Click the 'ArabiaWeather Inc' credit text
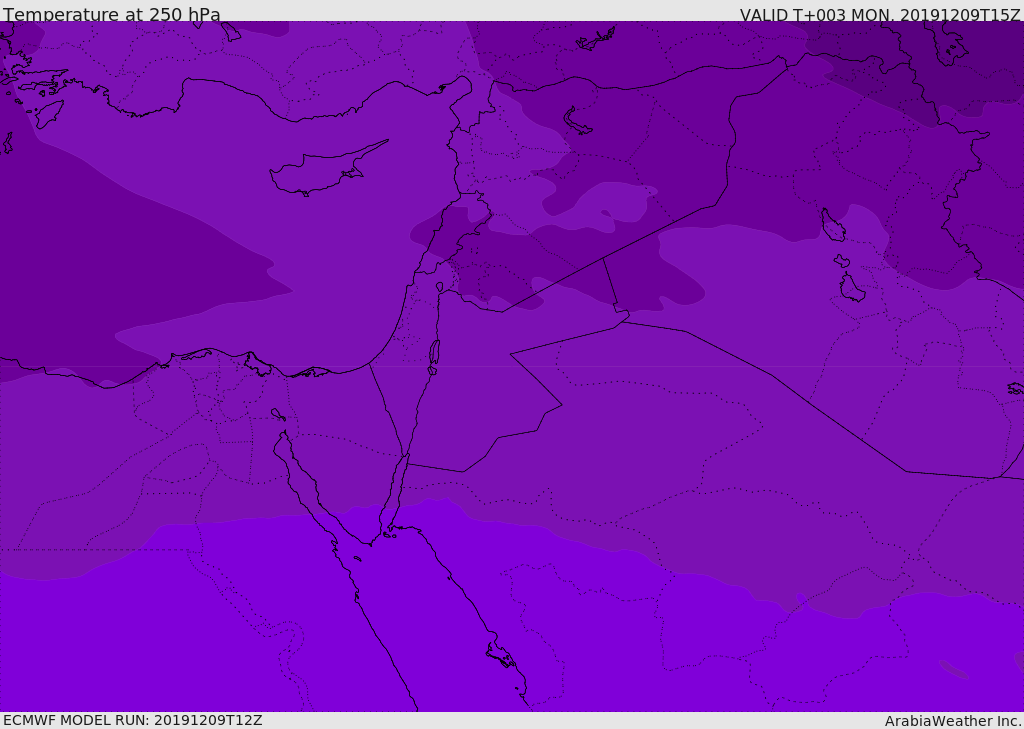The image size is (1024, 729). coord(953,721)
